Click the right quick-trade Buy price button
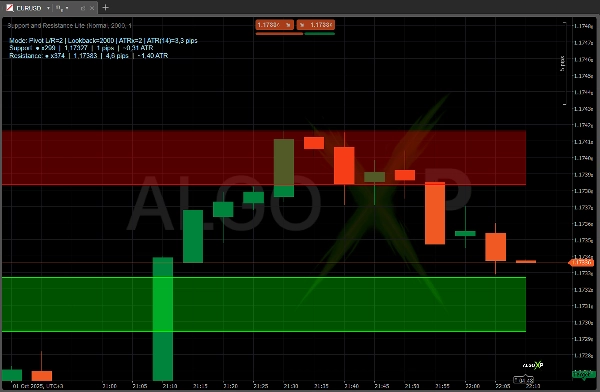The height and width of the screenshot is (392, 600). coord(316,25)
